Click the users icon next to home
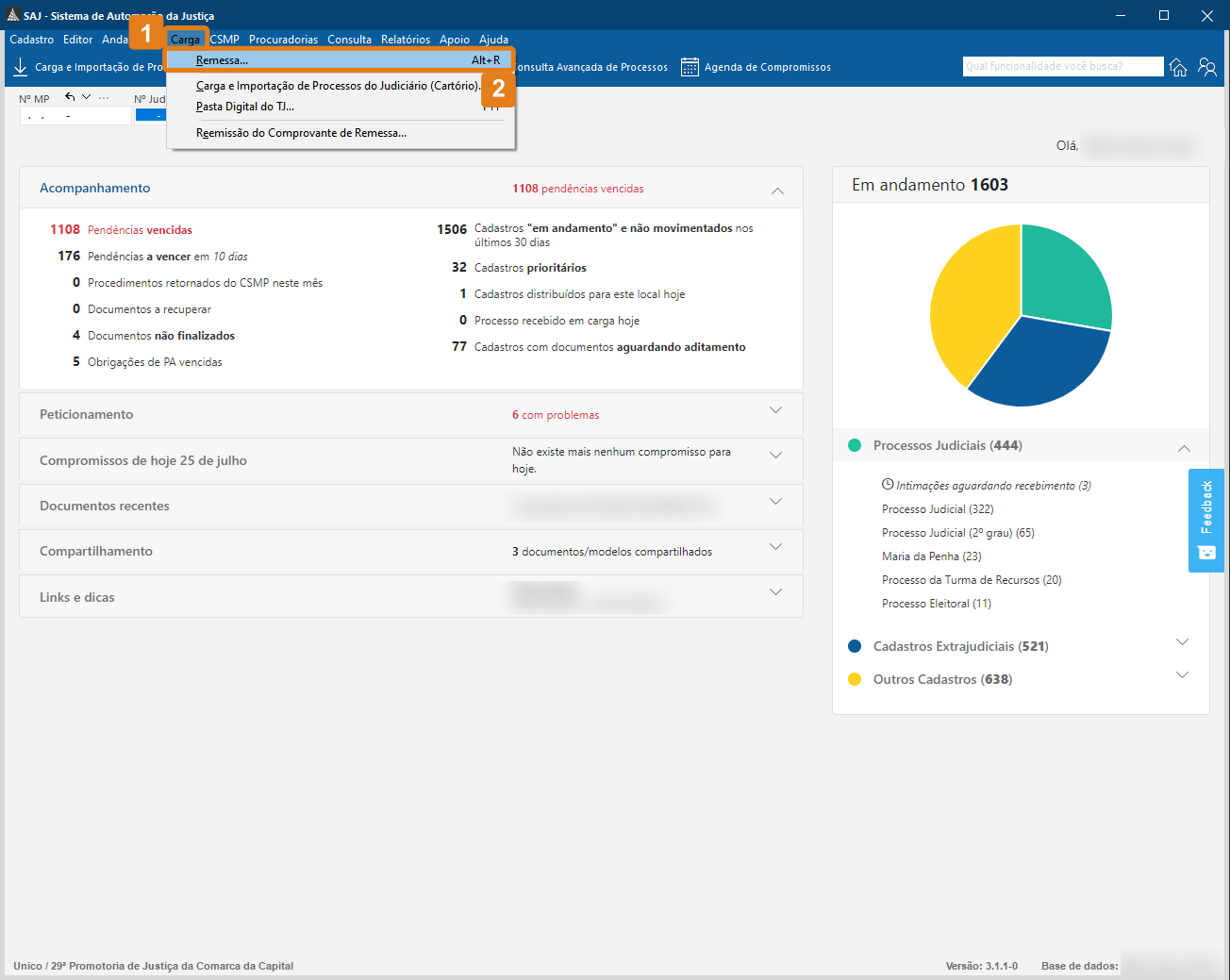 coord(1207,67)
